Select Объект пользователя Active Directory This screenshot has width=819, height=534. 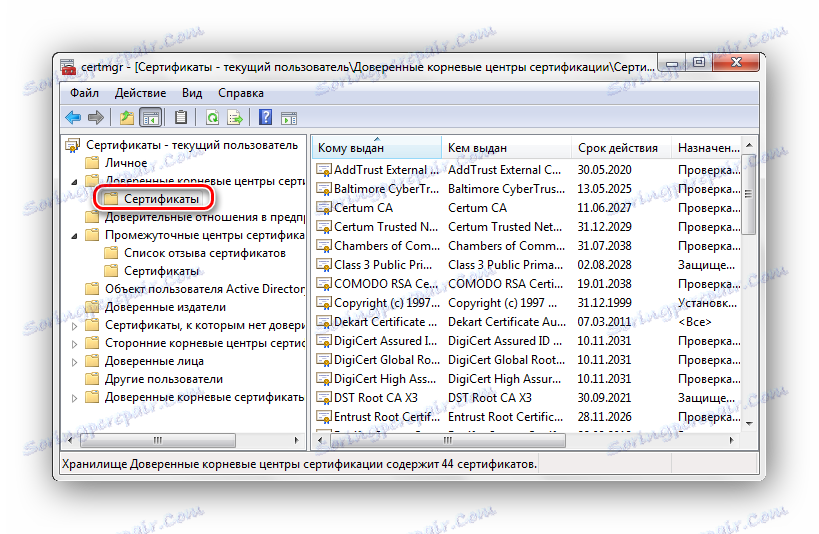click(x=204, y=289)
